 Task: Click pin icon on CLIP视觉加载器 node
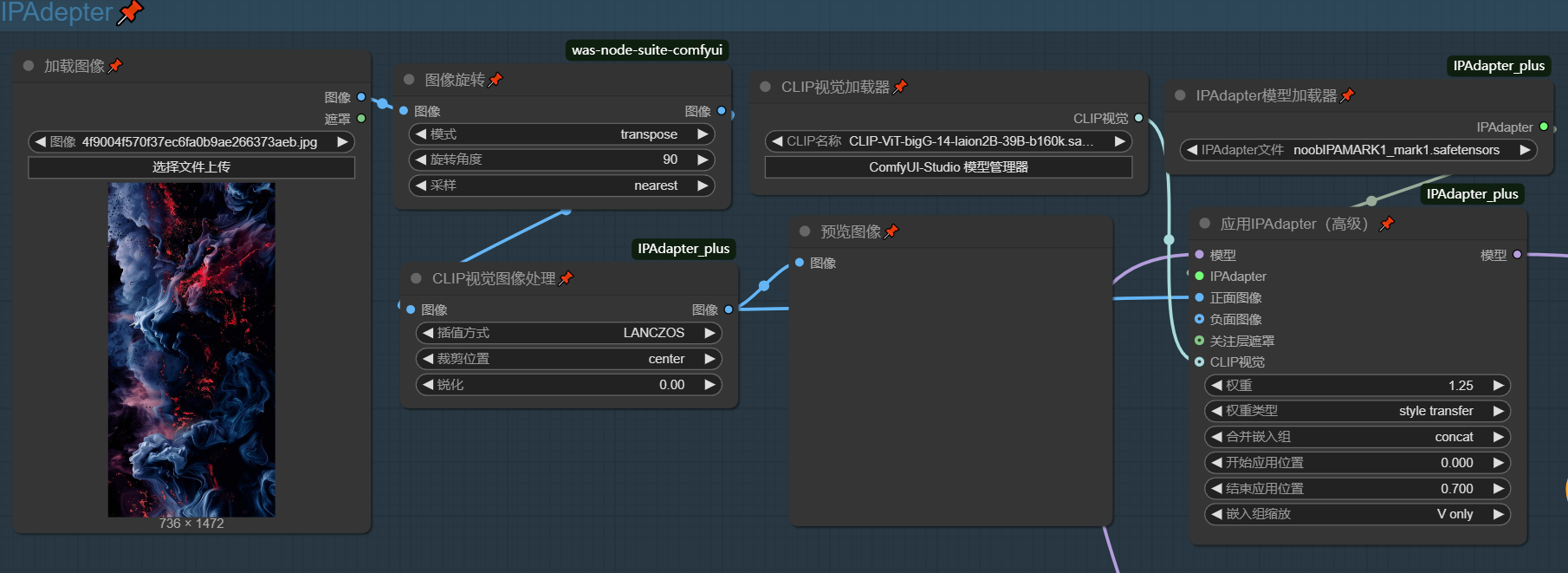coord(900,87)
